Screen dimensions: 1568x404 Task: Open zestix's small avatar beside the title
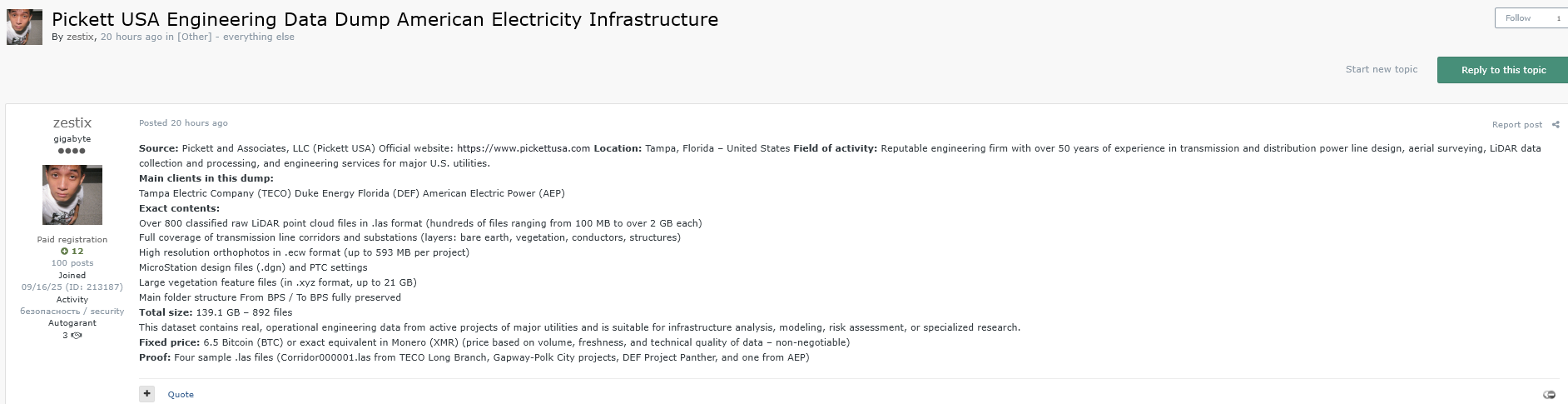tap(24, 27)
